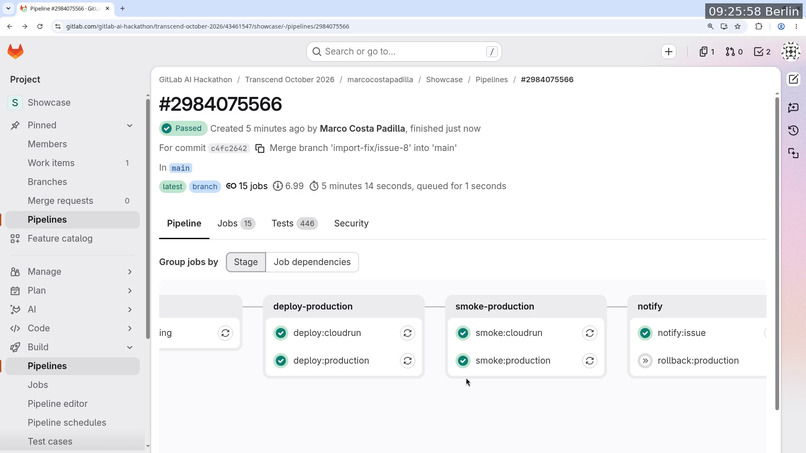
Task: Open browser extensions puzzle icon
Action: [x=759, y=26]
